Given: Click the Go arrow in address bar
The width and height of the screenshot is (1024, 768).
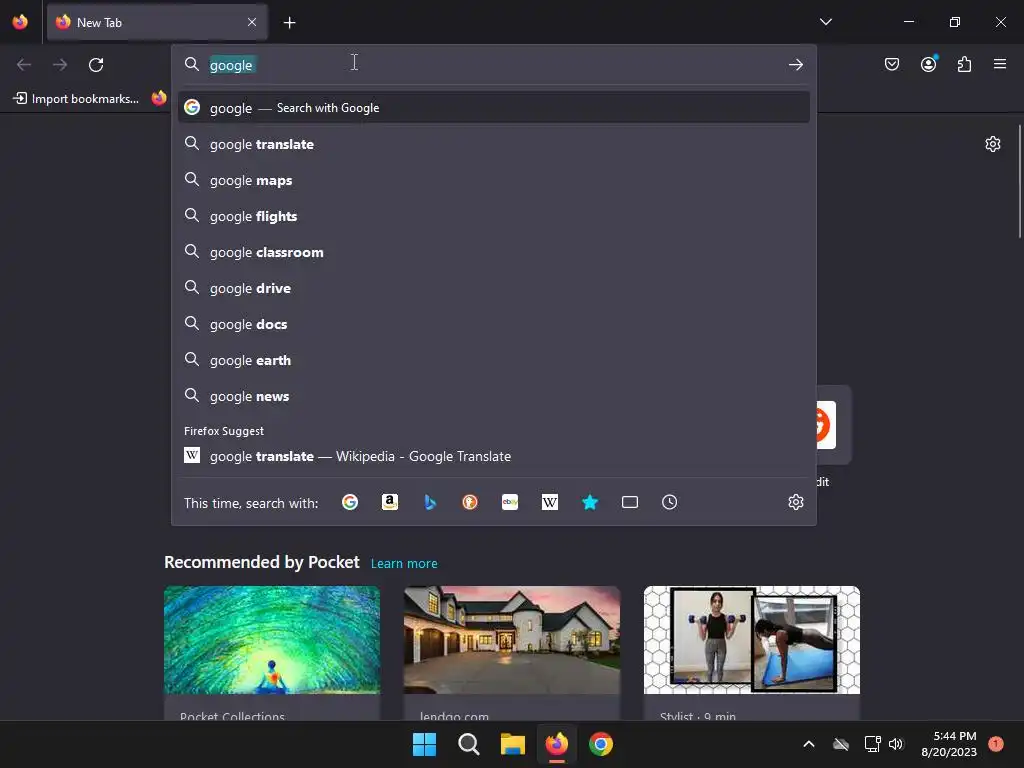Looking at the screenshot, I should (795, 65).
